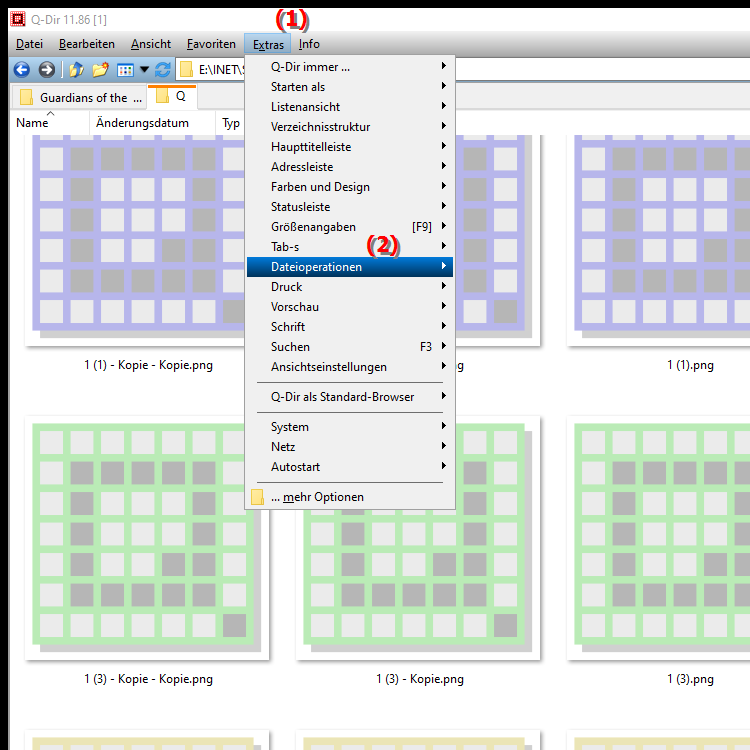750x750 pixels.
Task: Click the Q-Dir application icon in title bar
Action: tap(18, 20)
